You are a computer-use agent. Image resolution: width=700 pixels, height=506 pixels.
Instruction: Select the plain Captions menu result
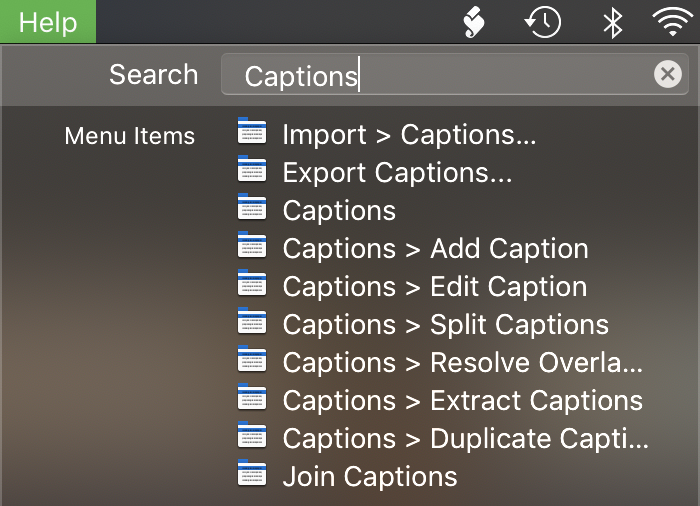[x=339, y=211]
